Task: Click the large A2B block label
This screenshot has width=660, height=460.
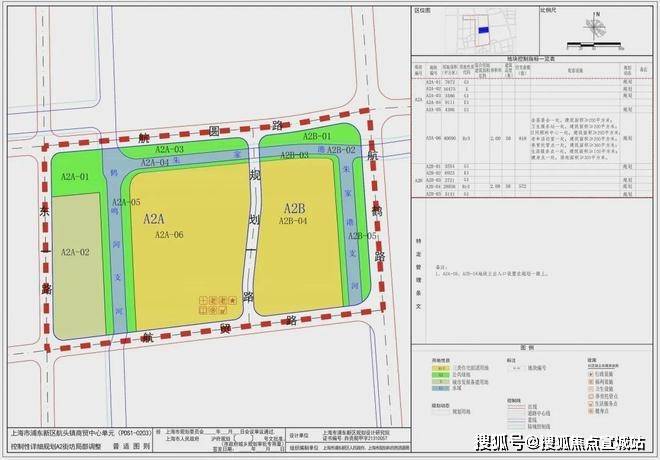Action: [x=295, y=208]
